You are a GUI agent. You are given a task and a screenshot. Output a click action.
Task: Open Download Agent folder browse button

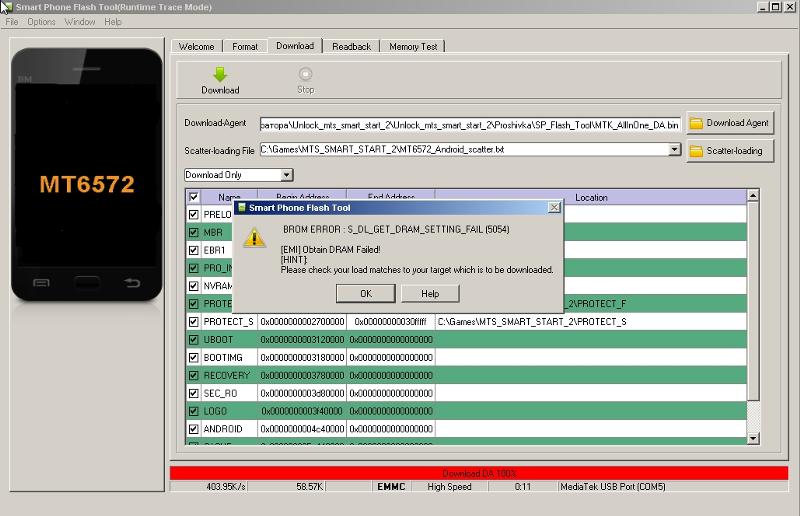[x=730, y=123]
